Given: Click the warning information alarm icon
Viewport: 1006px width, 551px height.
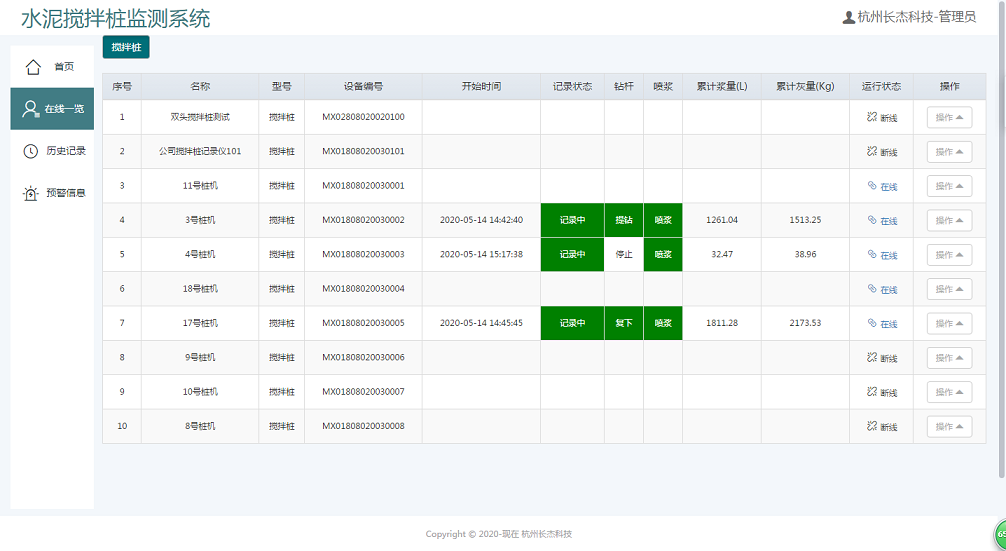Looking at the screenshot, I should point(31,193).
